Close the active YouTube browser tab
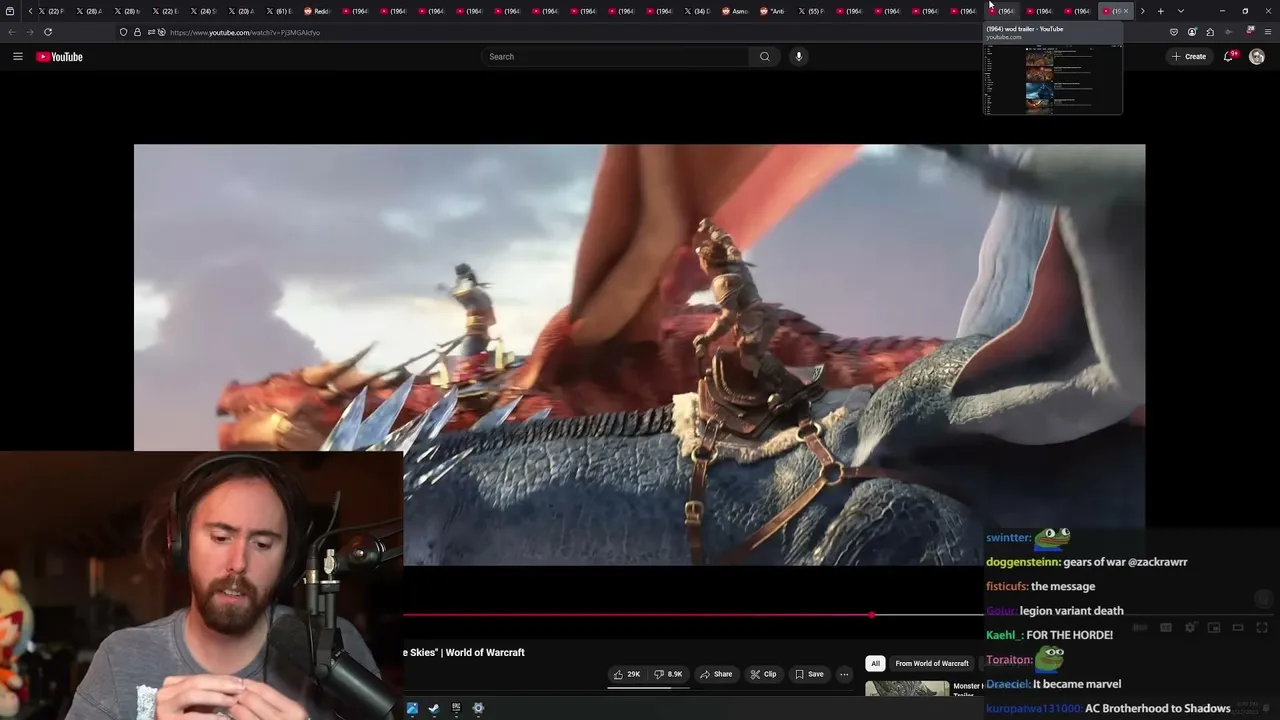1280x720 pixels. 1126,11
